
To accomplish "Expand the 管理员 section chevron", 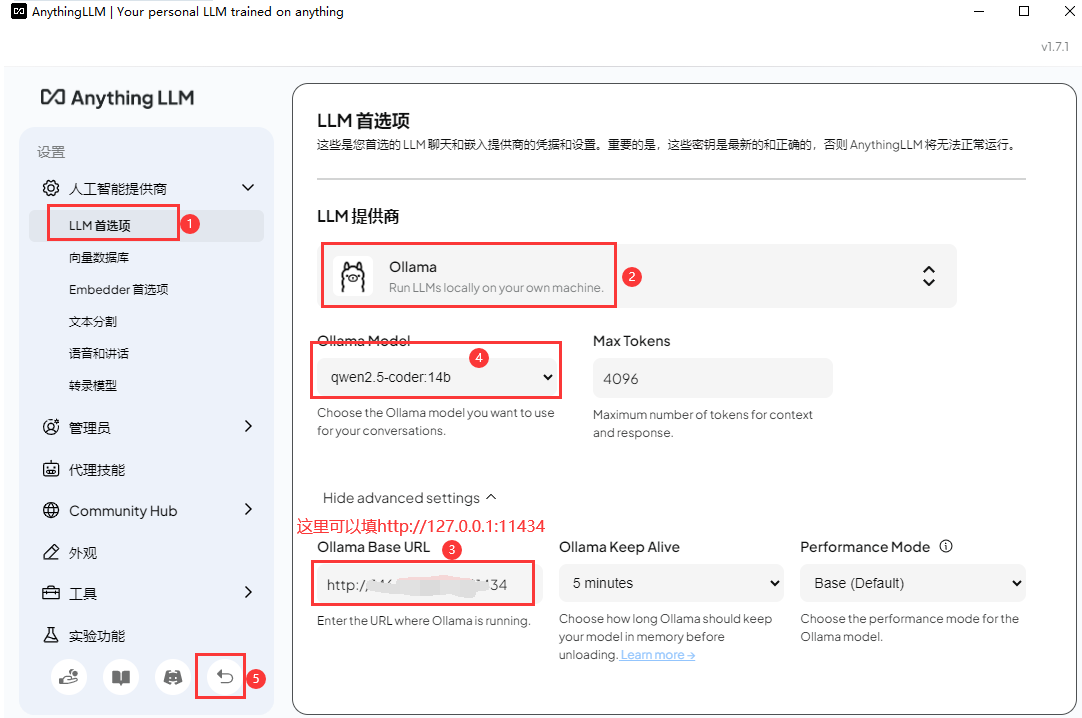I will pos(248,426).
